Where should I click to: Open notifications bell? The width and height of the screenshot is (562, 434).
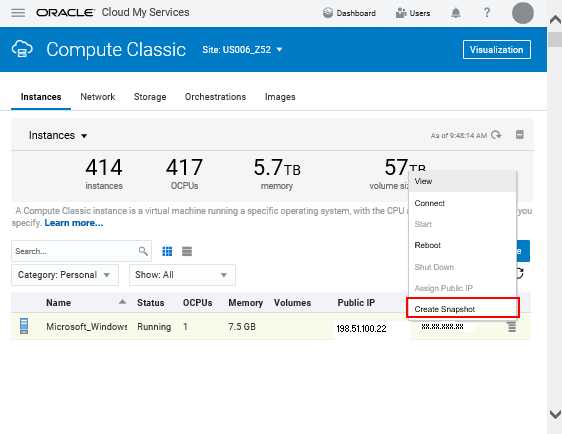[456, 13]
